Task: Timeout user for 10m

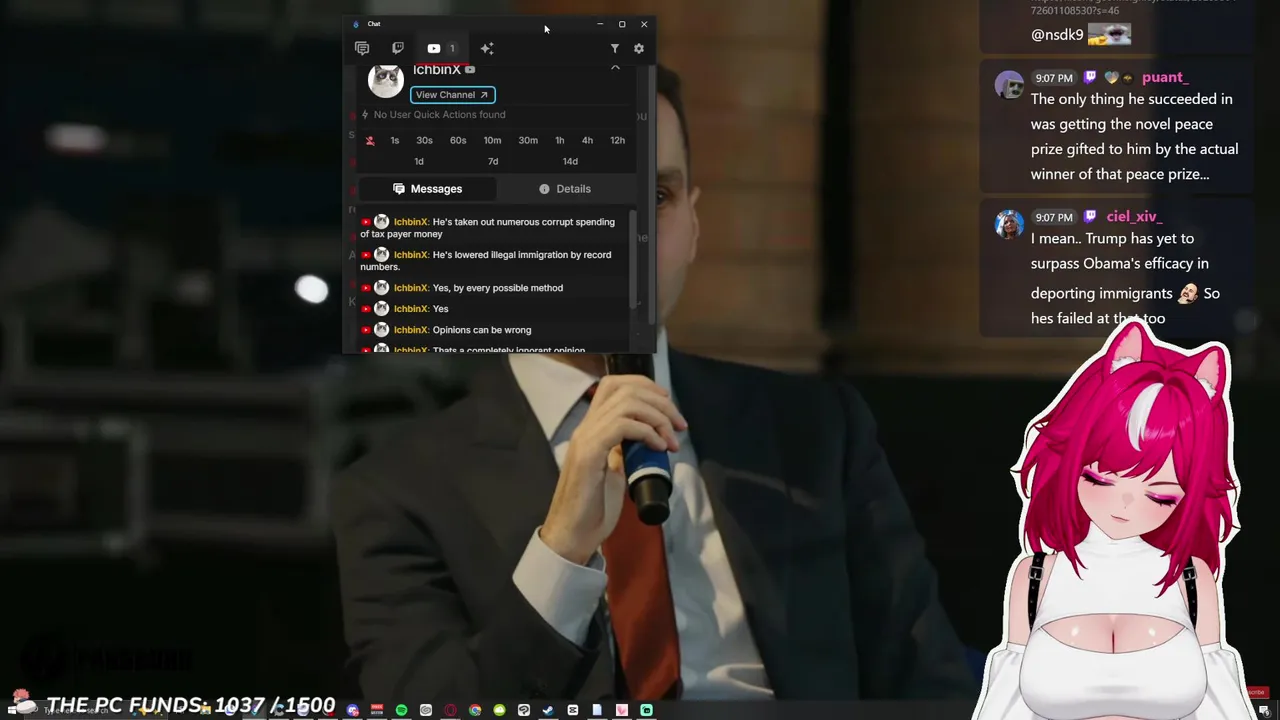Action: click(x=492, y=140)
